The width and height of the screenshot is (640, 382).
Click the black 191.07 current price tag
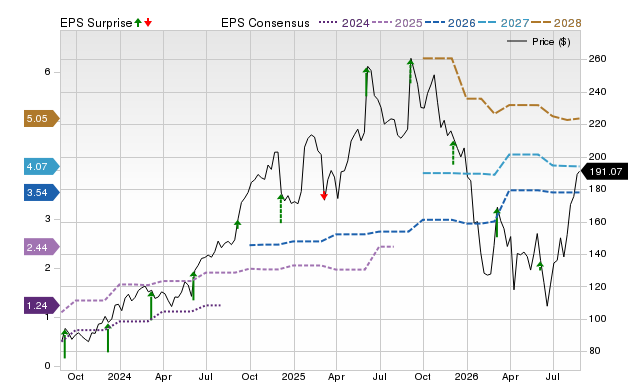(x=604, y=171)
